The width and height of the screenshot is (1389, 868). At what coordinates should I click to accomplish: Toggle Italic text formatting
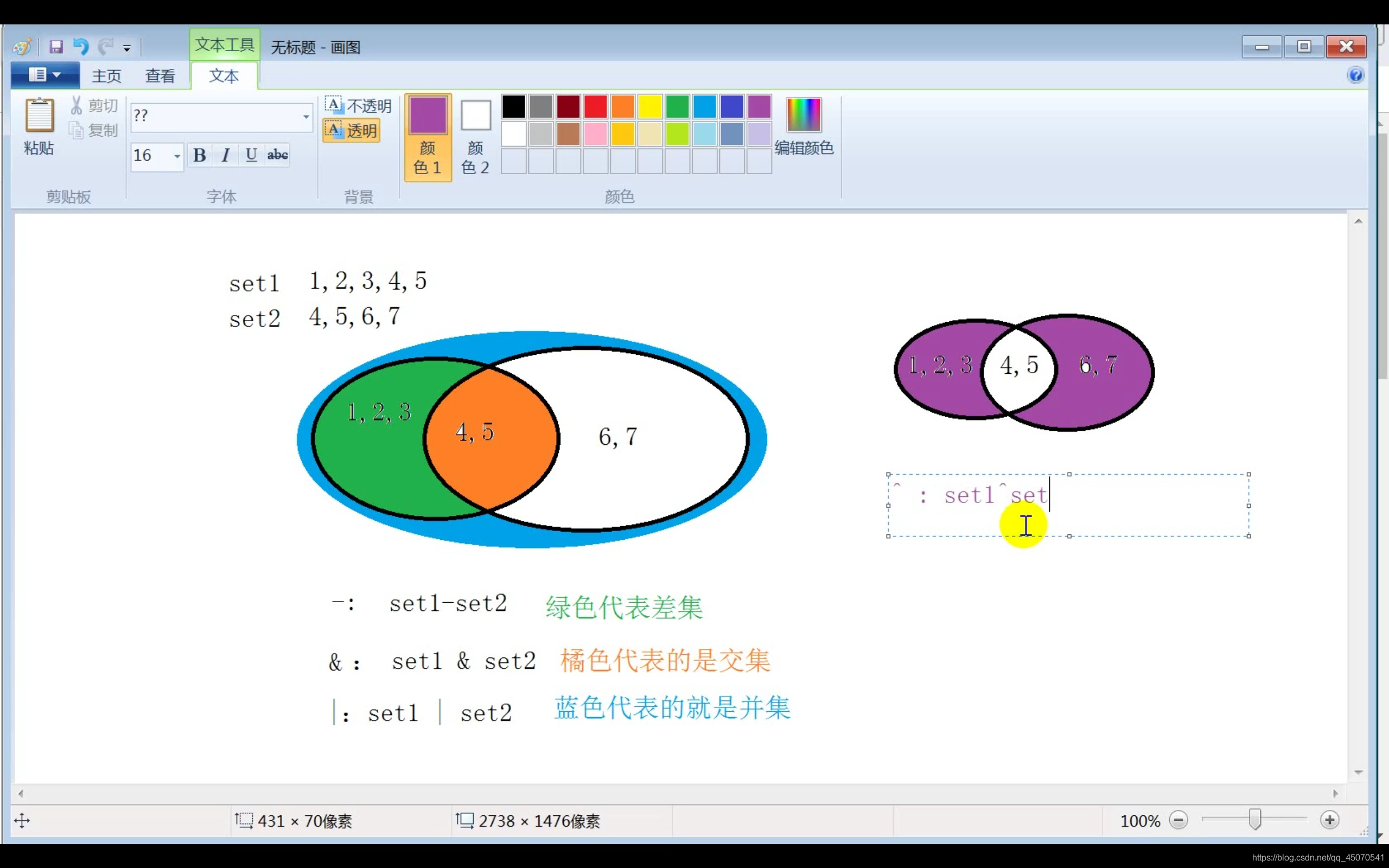coord(226,155)
